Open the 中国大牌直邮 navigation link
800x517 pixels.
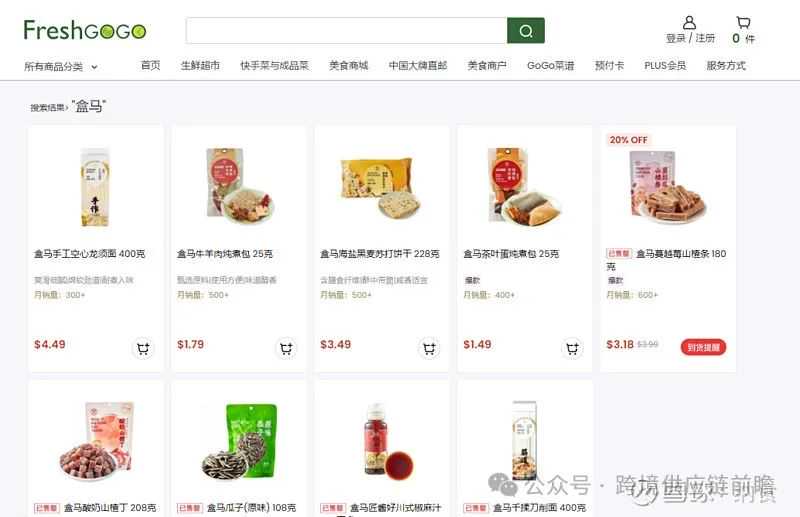(418, 65)
